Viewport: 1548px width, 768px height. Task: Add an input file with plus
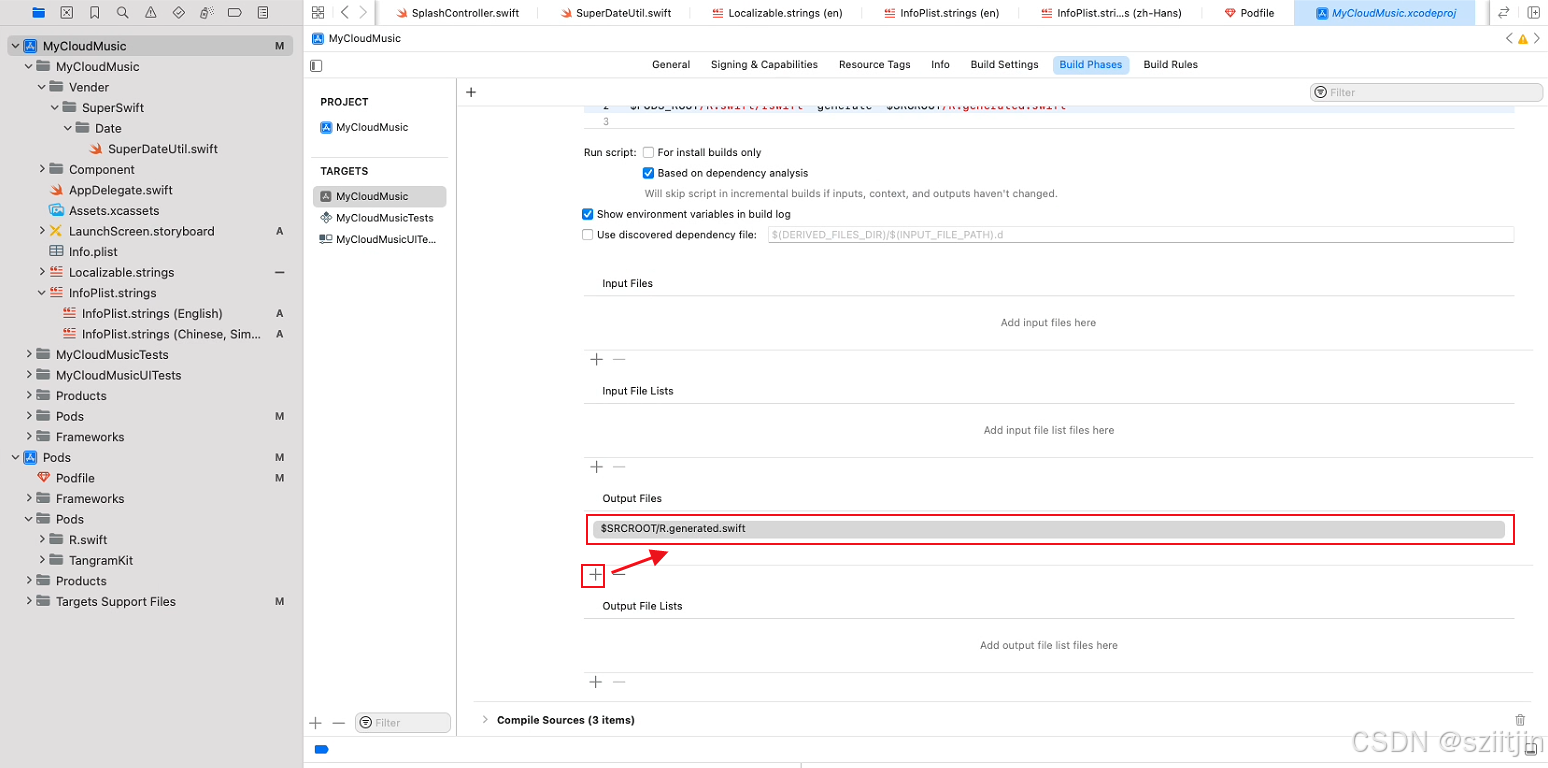(596, 359)
